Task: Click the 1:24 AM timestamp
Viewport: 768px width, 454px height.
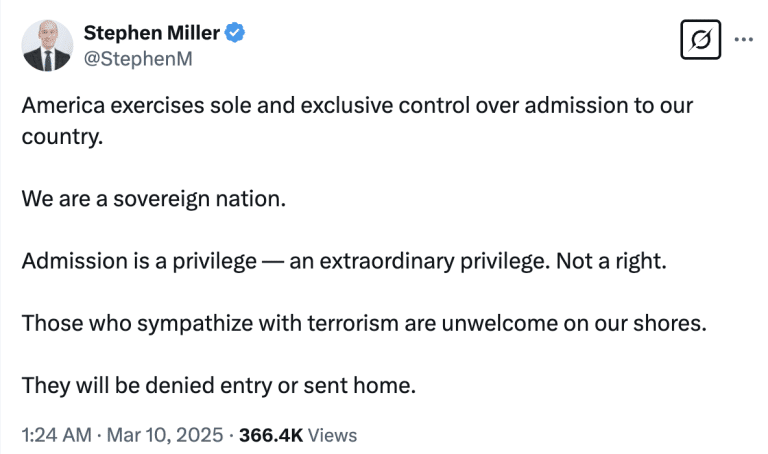Action: tap(54, 435)
